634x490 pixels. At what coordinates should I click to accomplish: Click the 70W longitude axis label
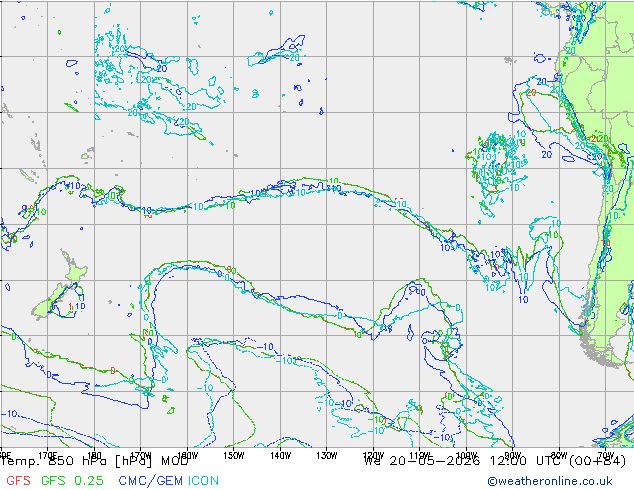coord(605,455)
